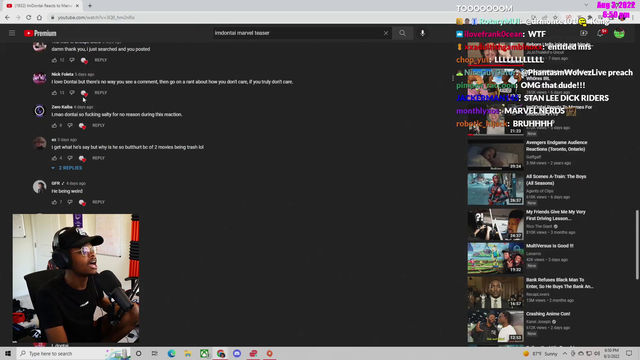Like the 'damn thank you' comment
640x360 pixels.
pyautogui.click(x=54, y=60)
